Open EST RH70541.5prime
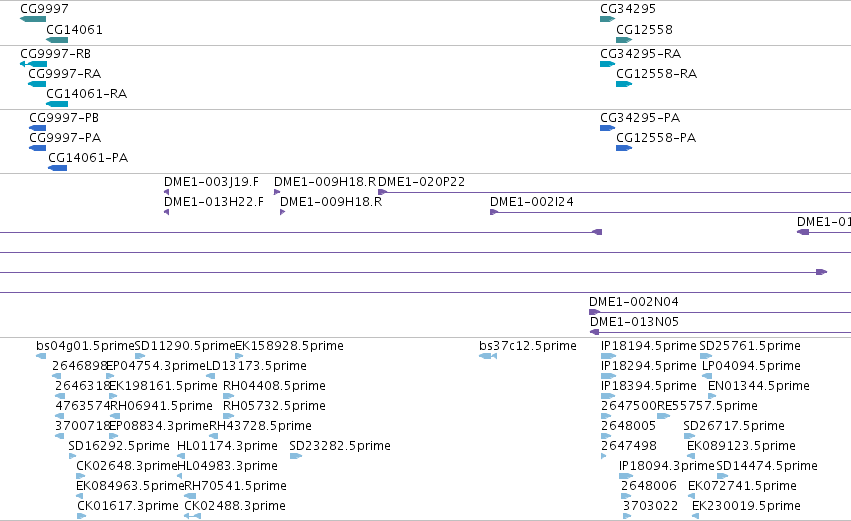The image size is (851, 521). 236,486
